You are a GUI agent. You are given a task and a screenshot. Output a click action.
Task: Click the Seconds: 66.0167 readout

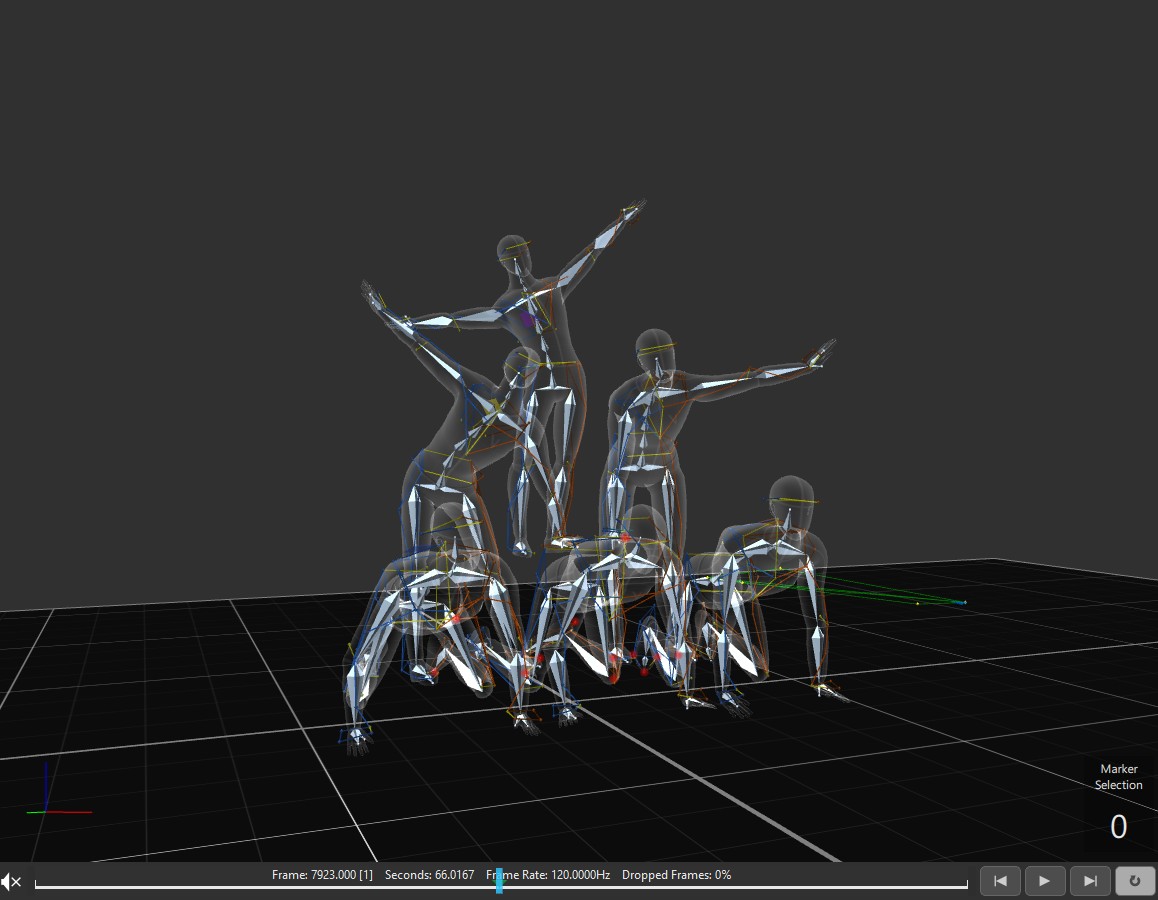coord(429,875)
